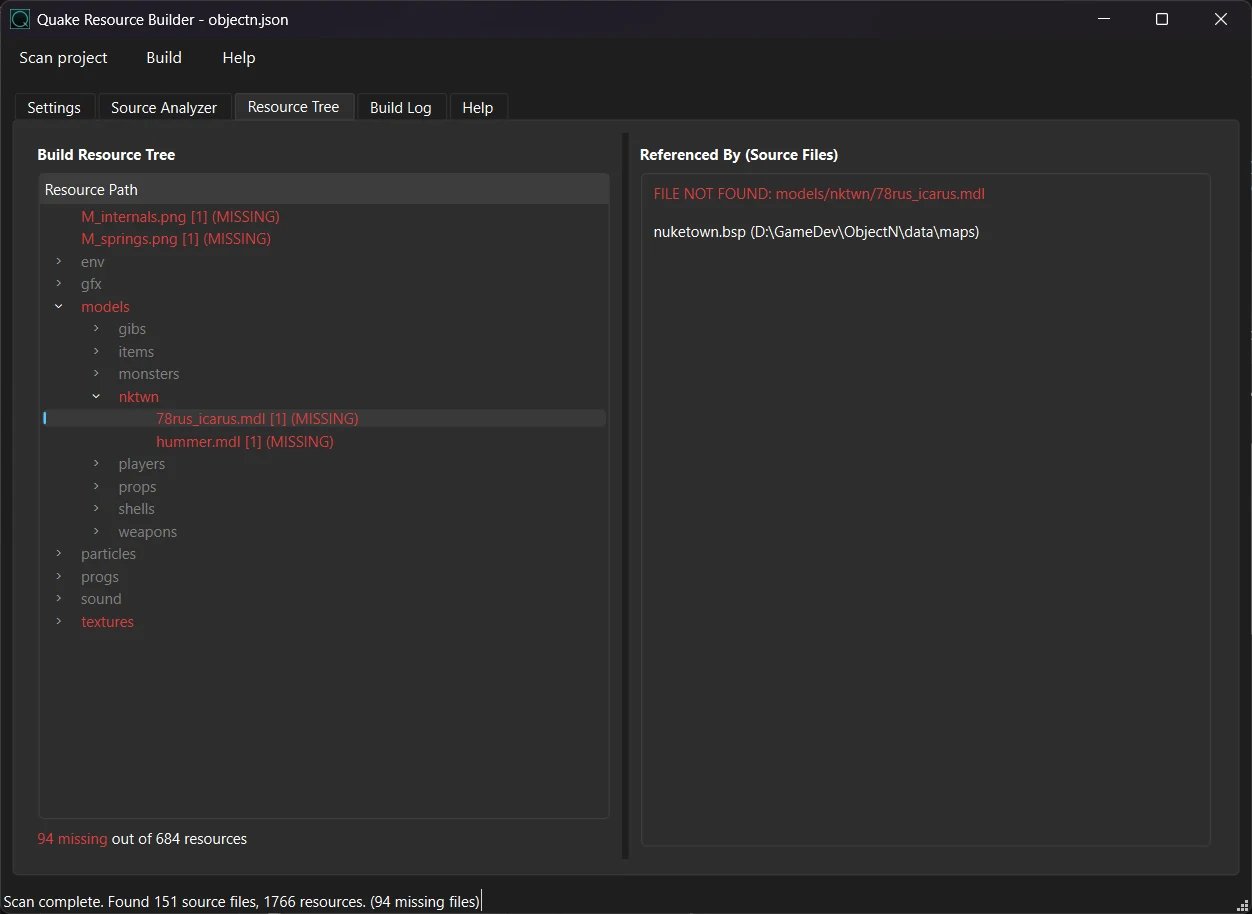Select M_springs.png missing resource

[176, 239]
